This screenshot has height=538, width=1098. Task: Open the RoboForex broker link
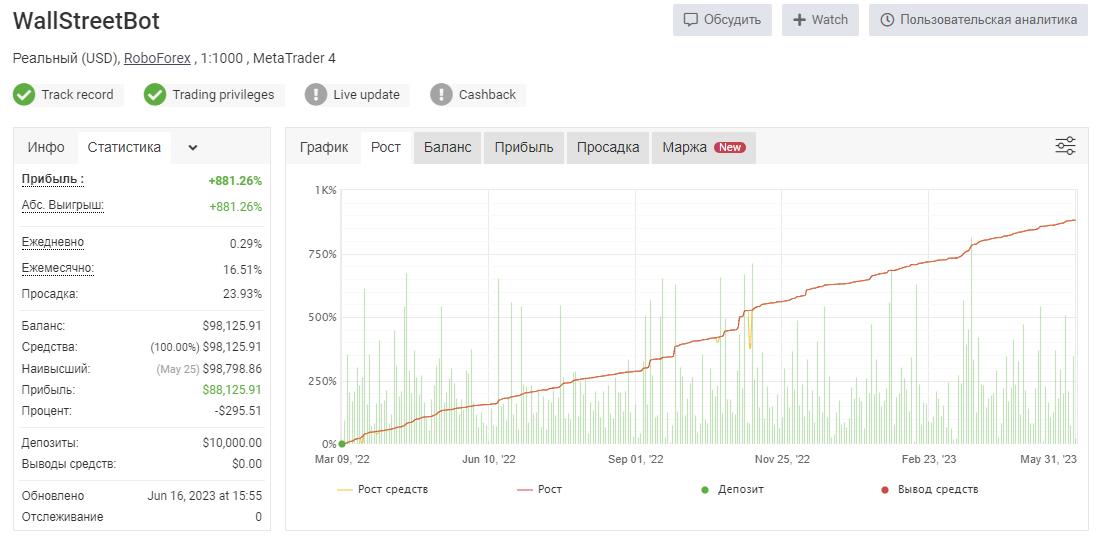[x=158, y=59]
